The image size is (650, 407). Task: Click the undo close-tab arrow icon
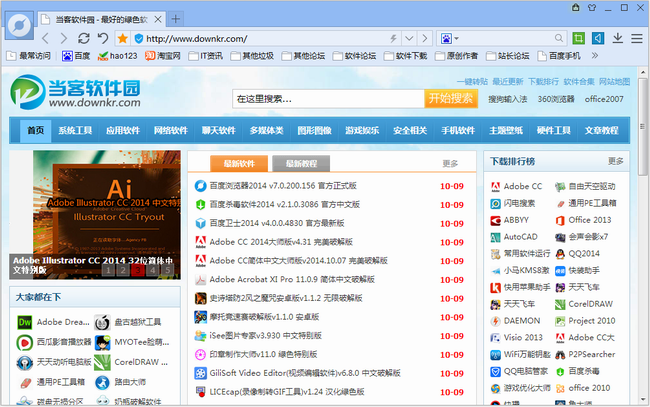(x=103, y=38)
